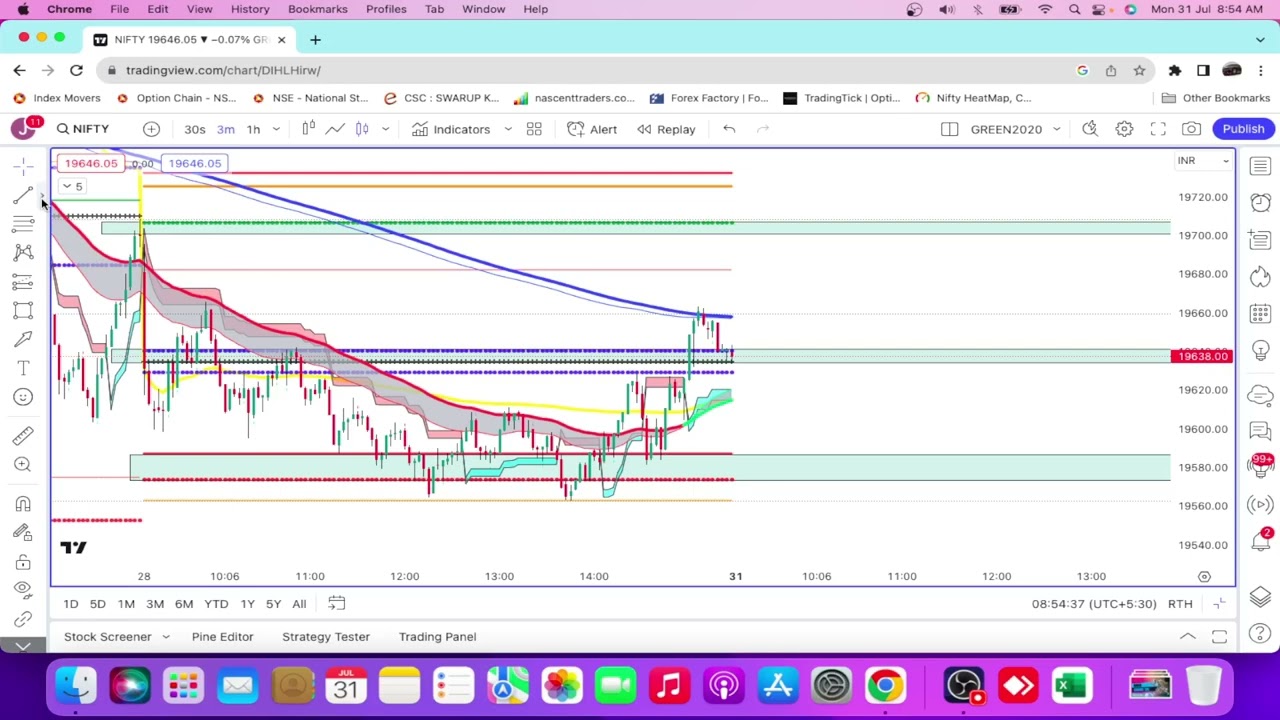1280x720 pixels.
Task: Switch to the 3m timeframe
Action: tap(226, 129)
